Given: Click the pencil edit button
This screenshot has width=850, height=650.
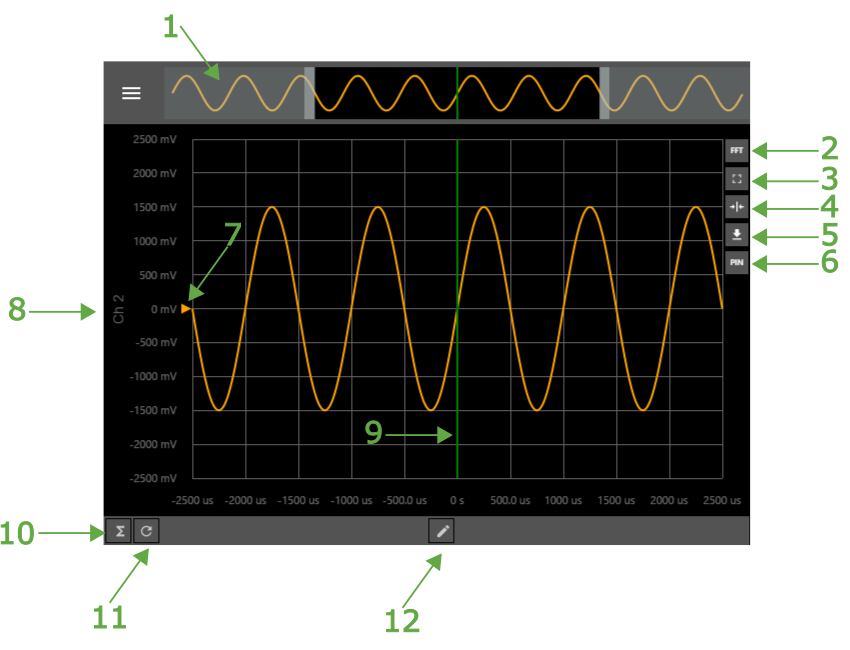Looking at the screenshot, I should 442,531.
